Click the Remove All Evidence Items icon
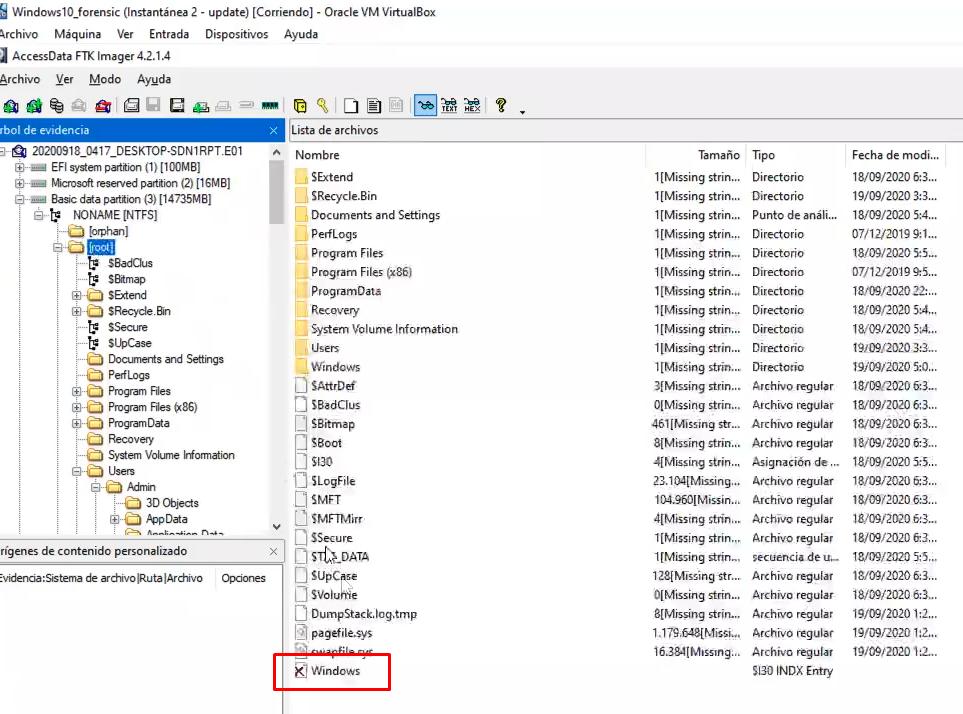Viewport: 963px width, 714px height. [x=103, y=106]
